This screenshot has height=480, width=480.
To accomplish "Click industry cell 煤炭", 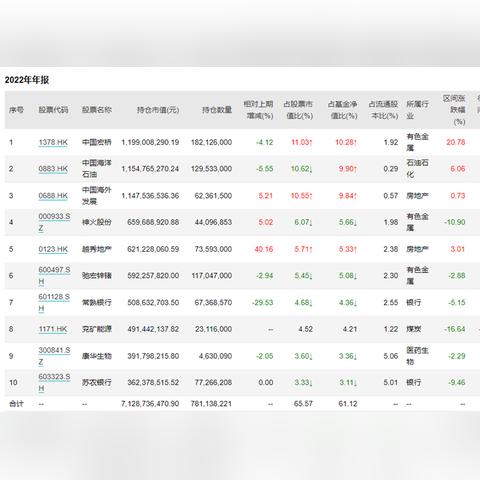I will [x=413, y=329].
